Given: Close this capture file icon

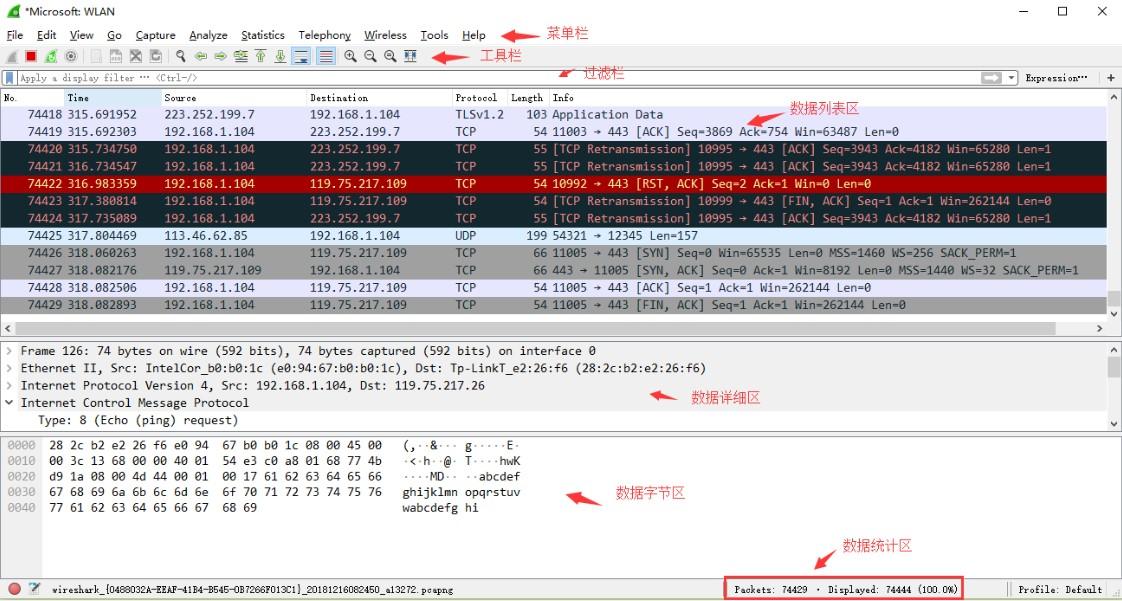Looking at the screenshot, I should [x=135, y=57].
